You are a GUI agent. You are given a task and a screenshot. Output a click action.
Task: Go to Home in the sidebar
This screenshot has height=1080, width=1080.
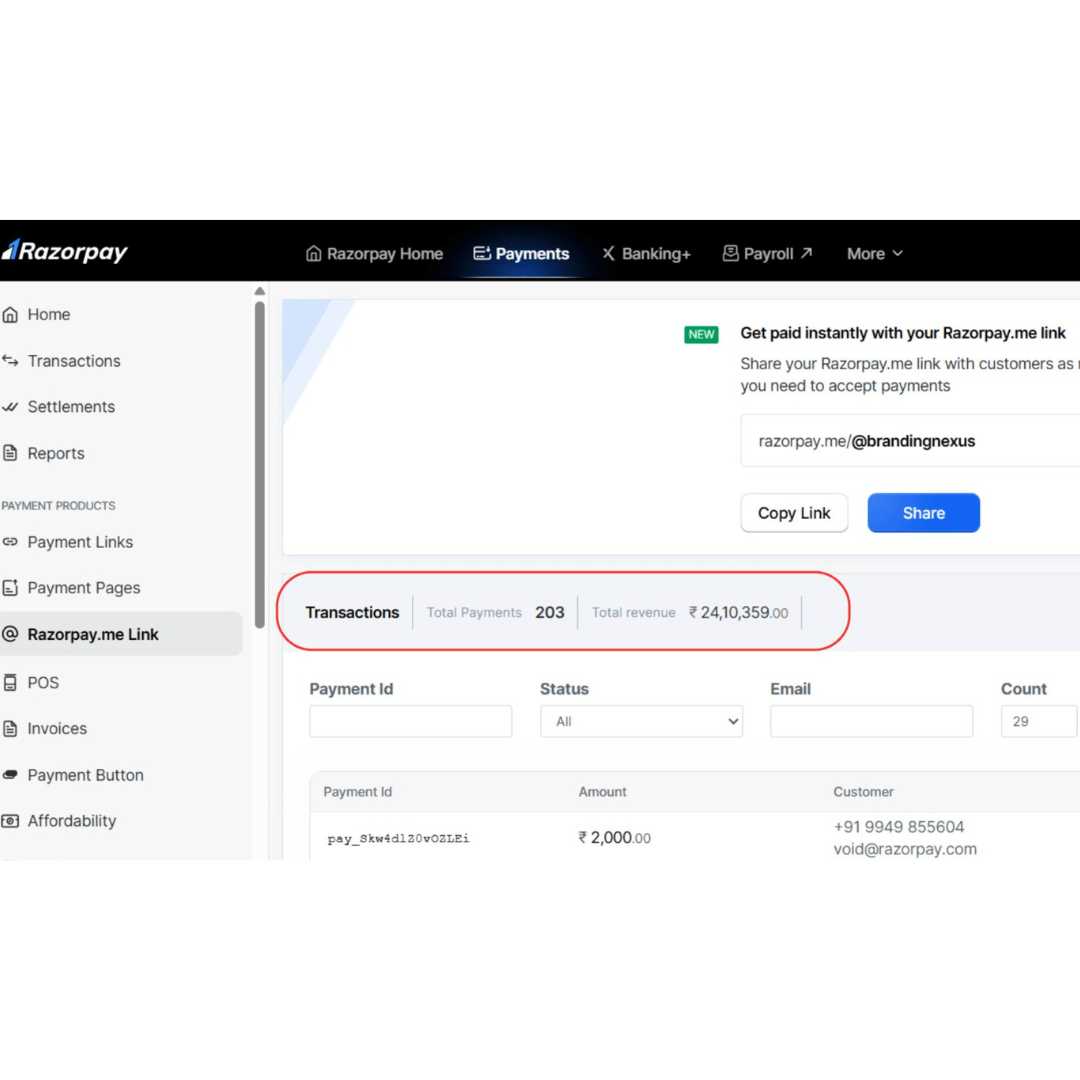49,315
